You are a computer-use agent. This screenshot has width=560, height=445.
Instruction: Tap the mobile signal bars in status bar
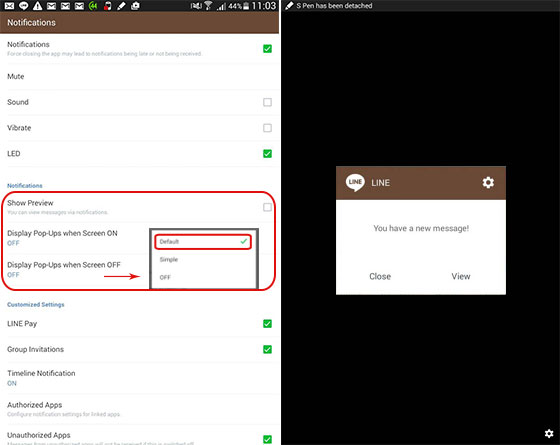pyautogui.click(x=221, y=6)
